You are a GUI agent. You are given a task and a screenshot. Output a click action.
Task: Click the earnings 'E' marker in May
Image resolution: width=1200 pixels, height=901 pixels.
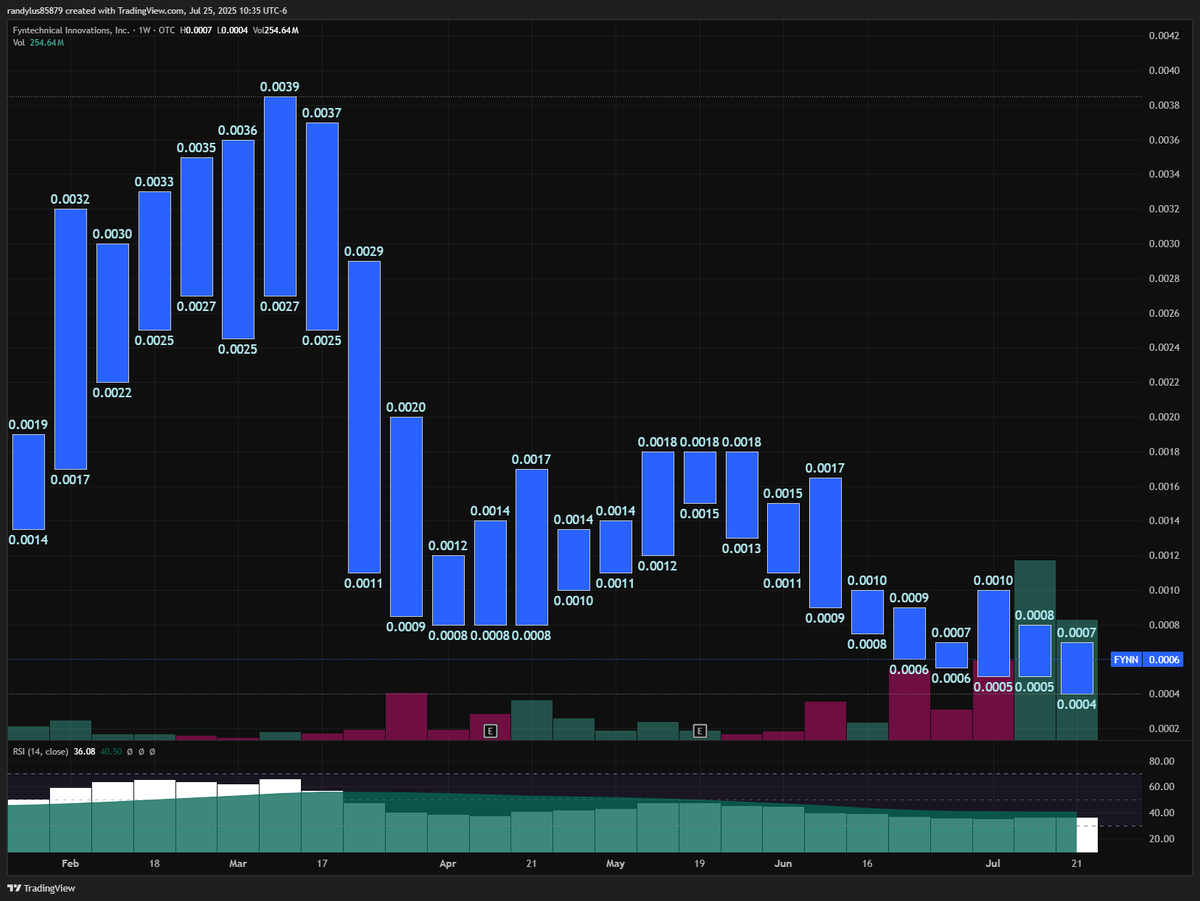pyautogui.click(x=700, y=731)
